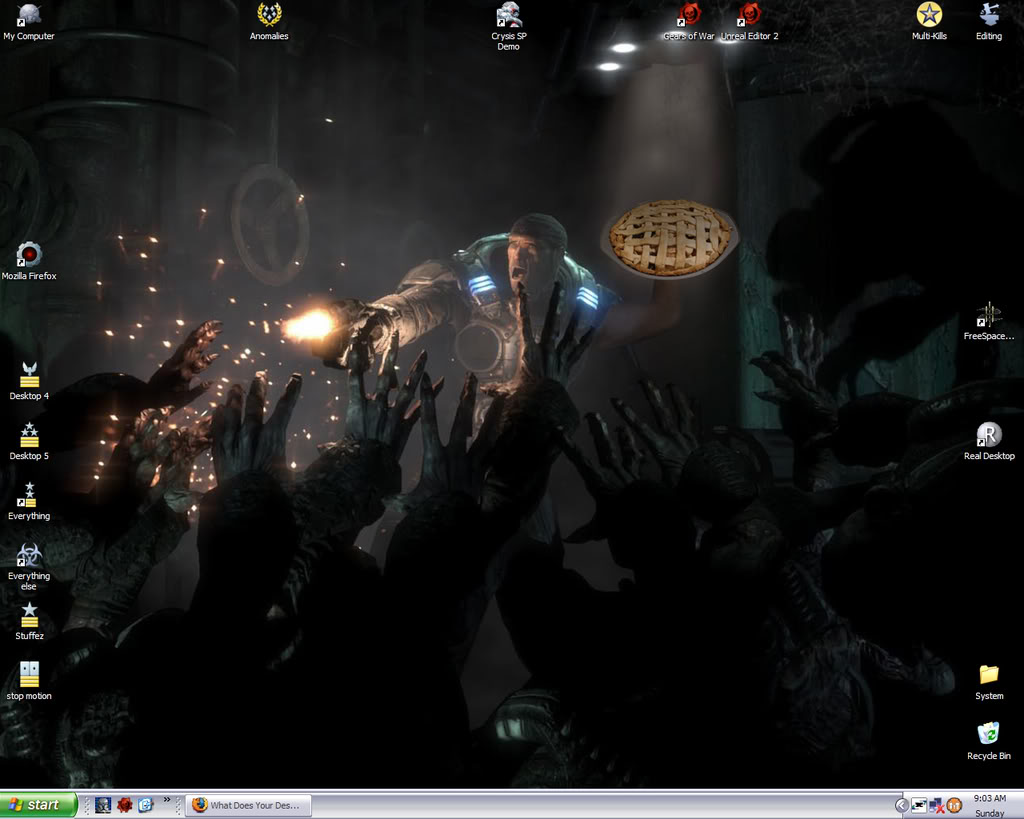Viewport: 1024px width, 819px height.
Task: Click the 9:03 AM clock
Action: coord(989,798)
